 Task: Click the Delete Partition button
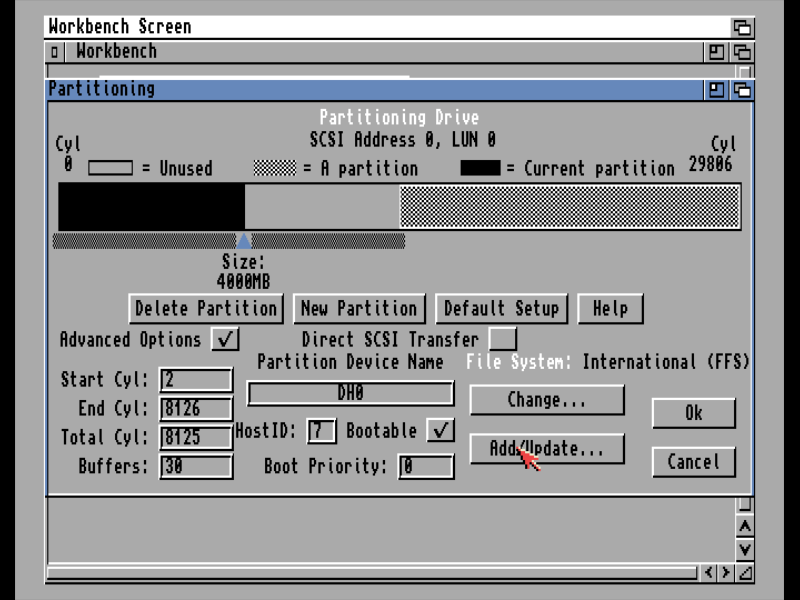tap(206, 308)
